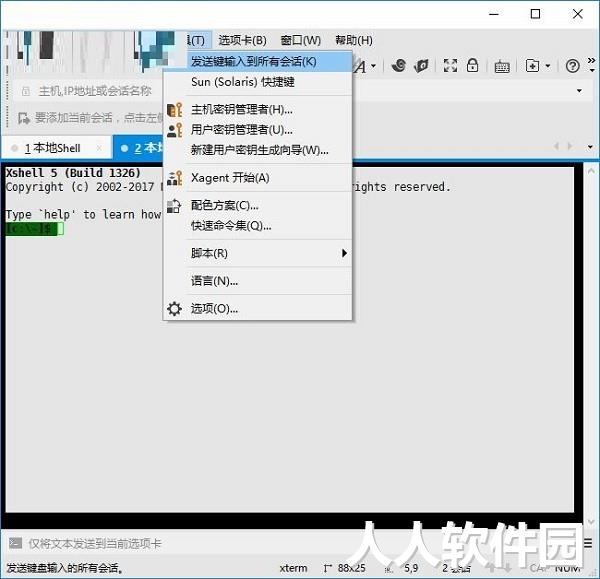Viewport: 600px width, 579px height.
Task: Click terminal scrollbar down arrow
Action: (x=591, y=521)
